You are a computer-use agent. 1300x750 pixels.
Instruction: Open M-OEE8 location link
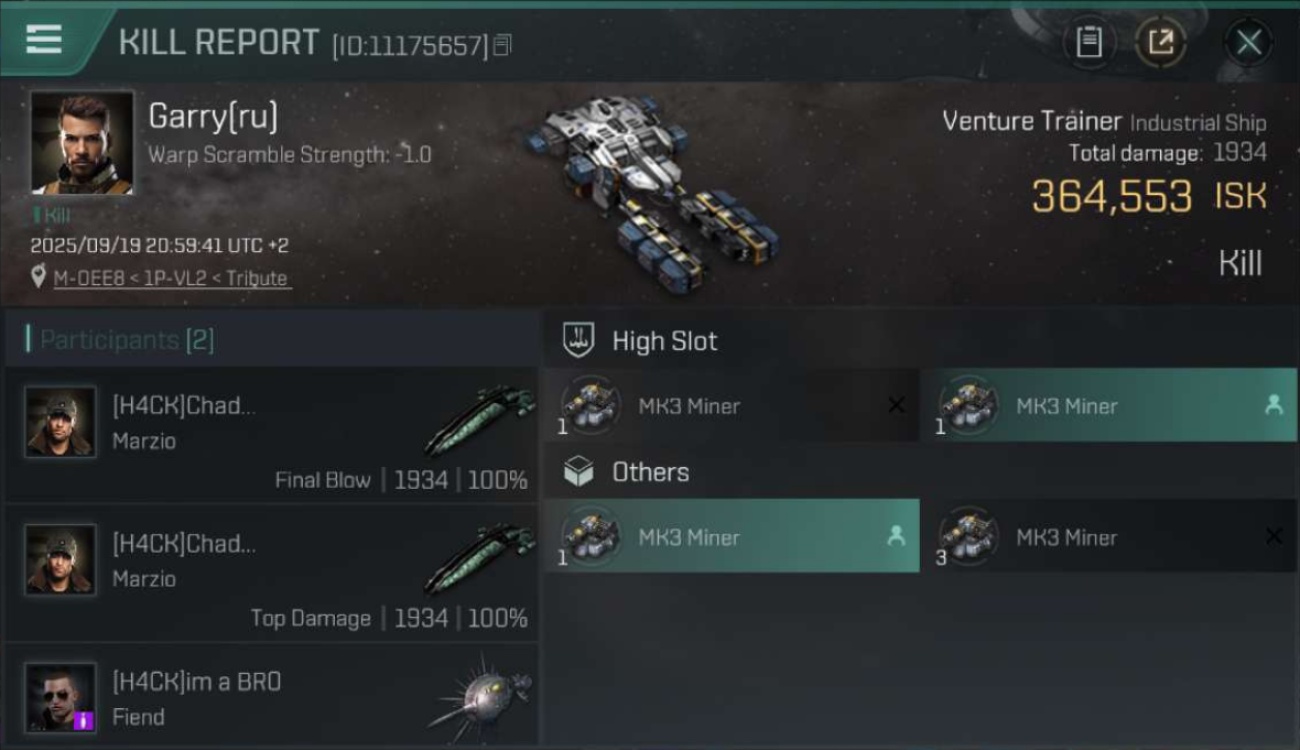[172, 279]
